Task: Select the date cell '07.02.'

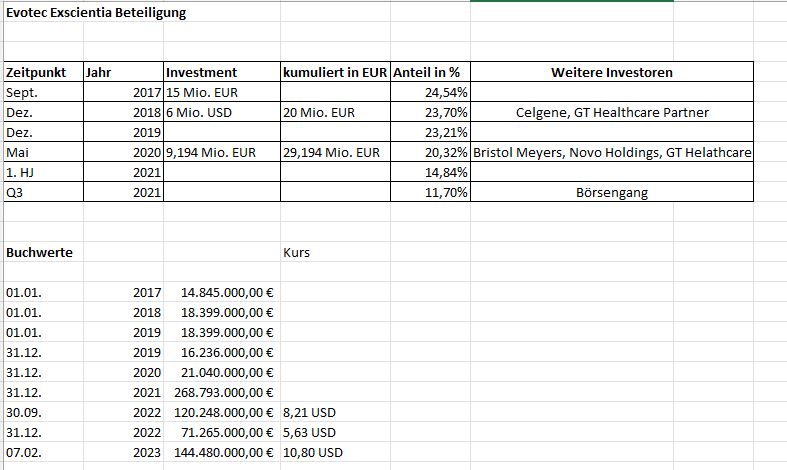Action: [x=44, y=452]
